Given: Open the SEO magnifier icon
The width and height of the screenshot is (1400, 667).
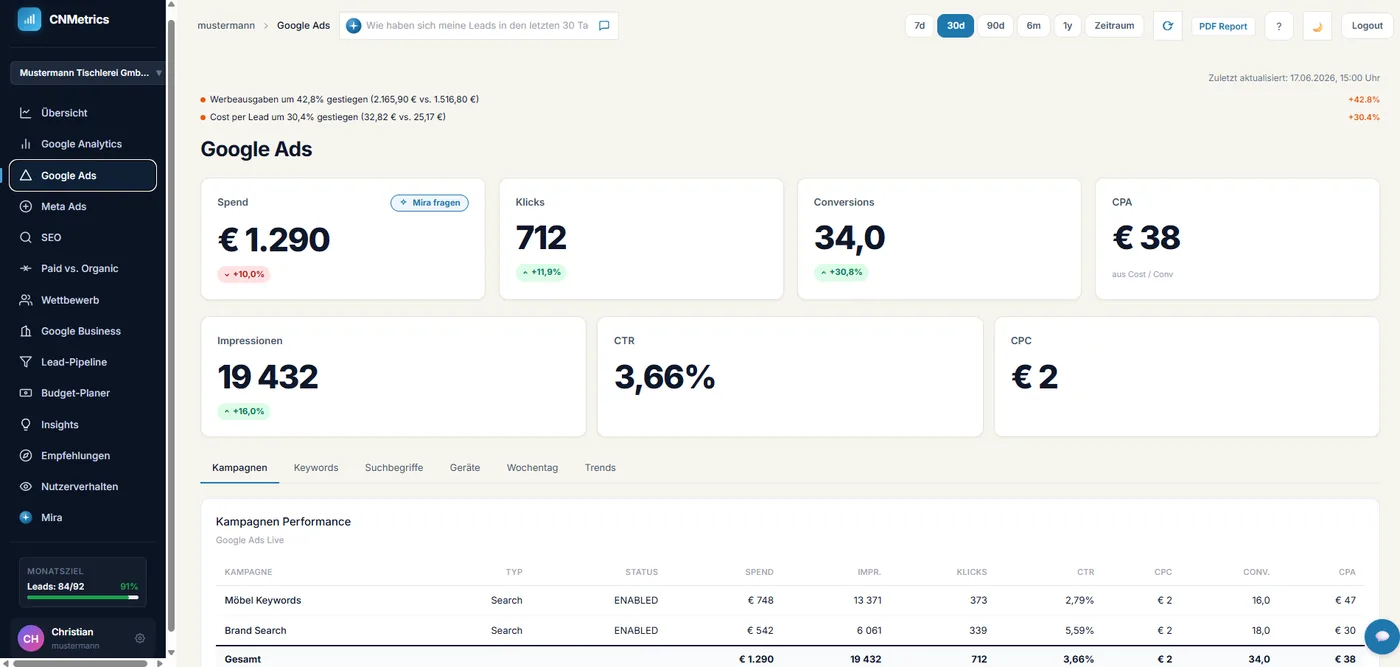Looking at the screenshot, I should 26,238.
